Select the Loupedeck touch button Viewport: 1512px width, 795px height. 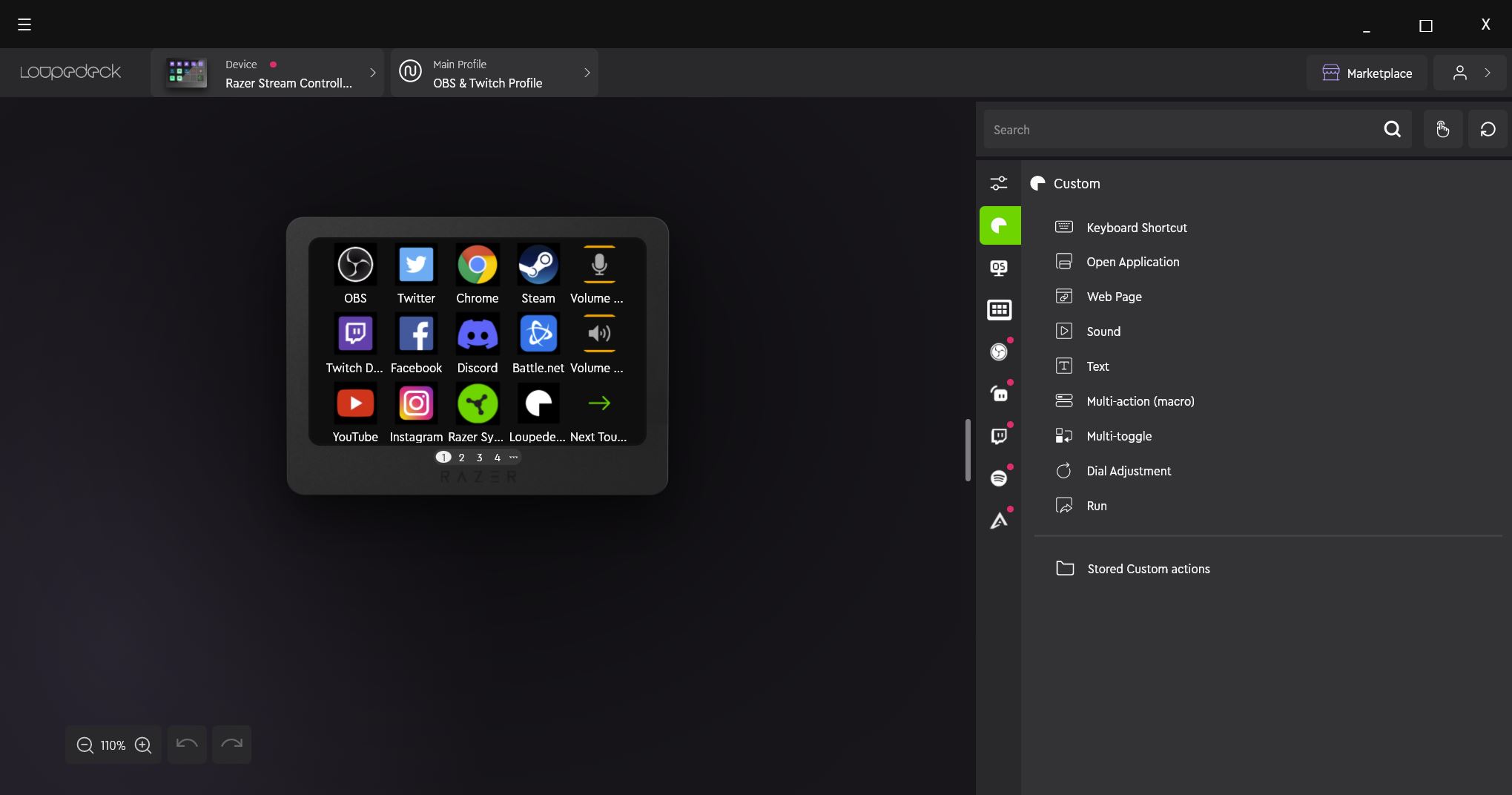tap(538, 403)
